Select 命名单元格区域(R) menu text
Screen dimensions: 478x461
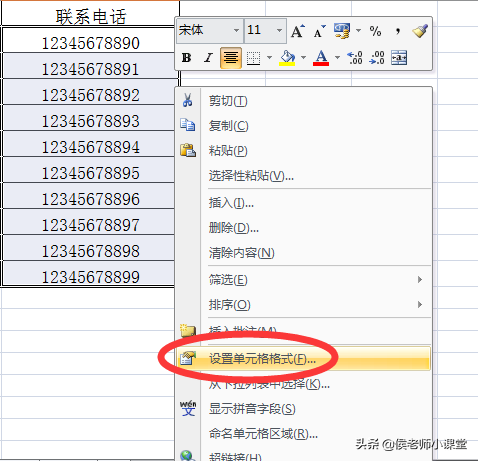pos(263,434)
